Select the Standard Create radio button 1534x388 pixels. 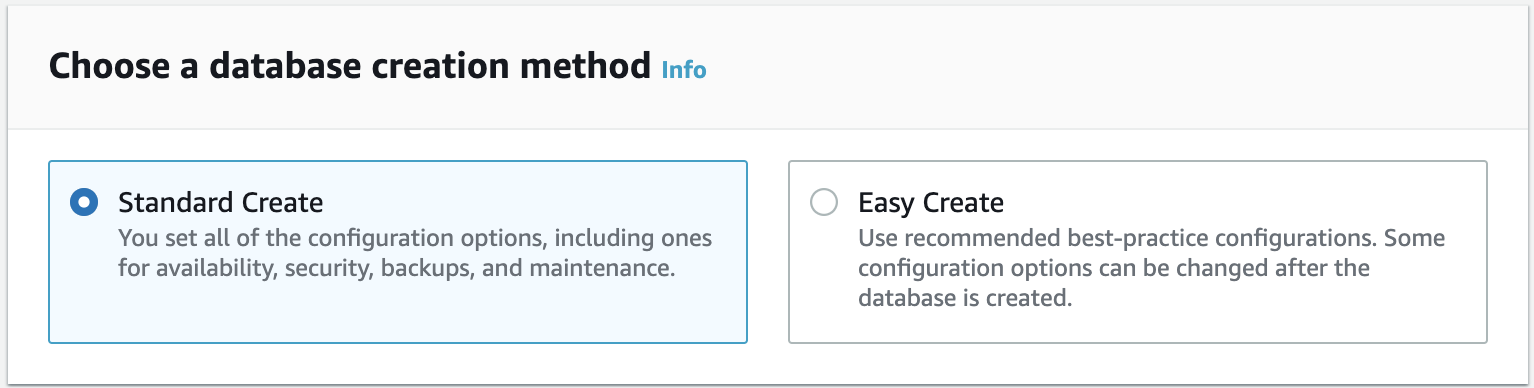[x=84, y=203]
